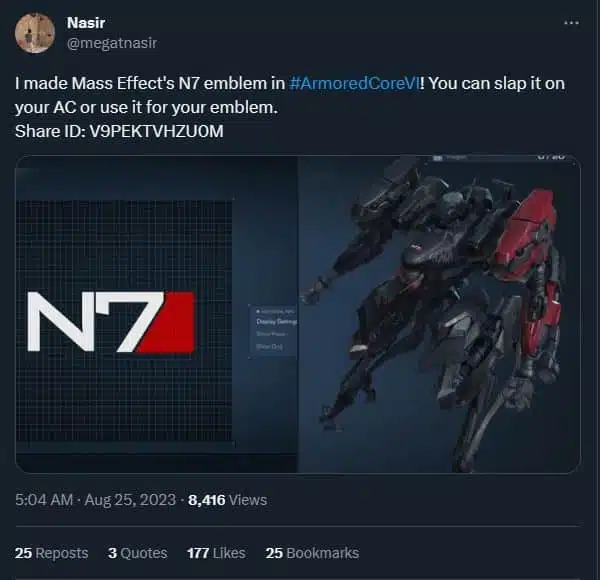Viewport: 600px width, 580px height.
Task: View the 3 Quotes list
Action: 137,553
